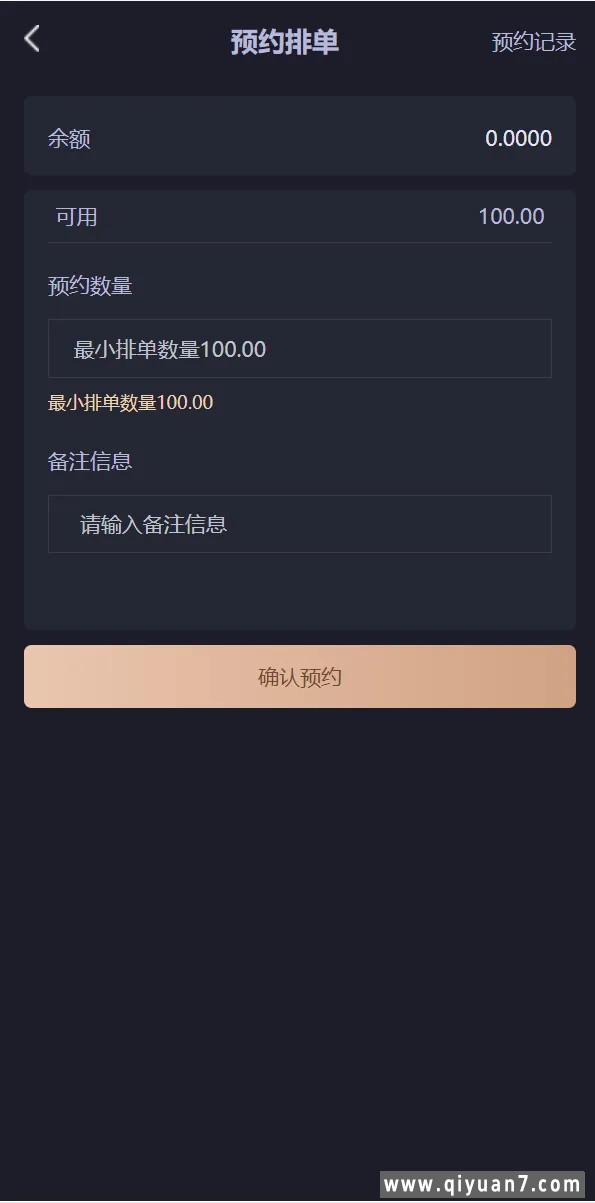Click the 可用 available label
595x1203 pixels.
[72, 216]
